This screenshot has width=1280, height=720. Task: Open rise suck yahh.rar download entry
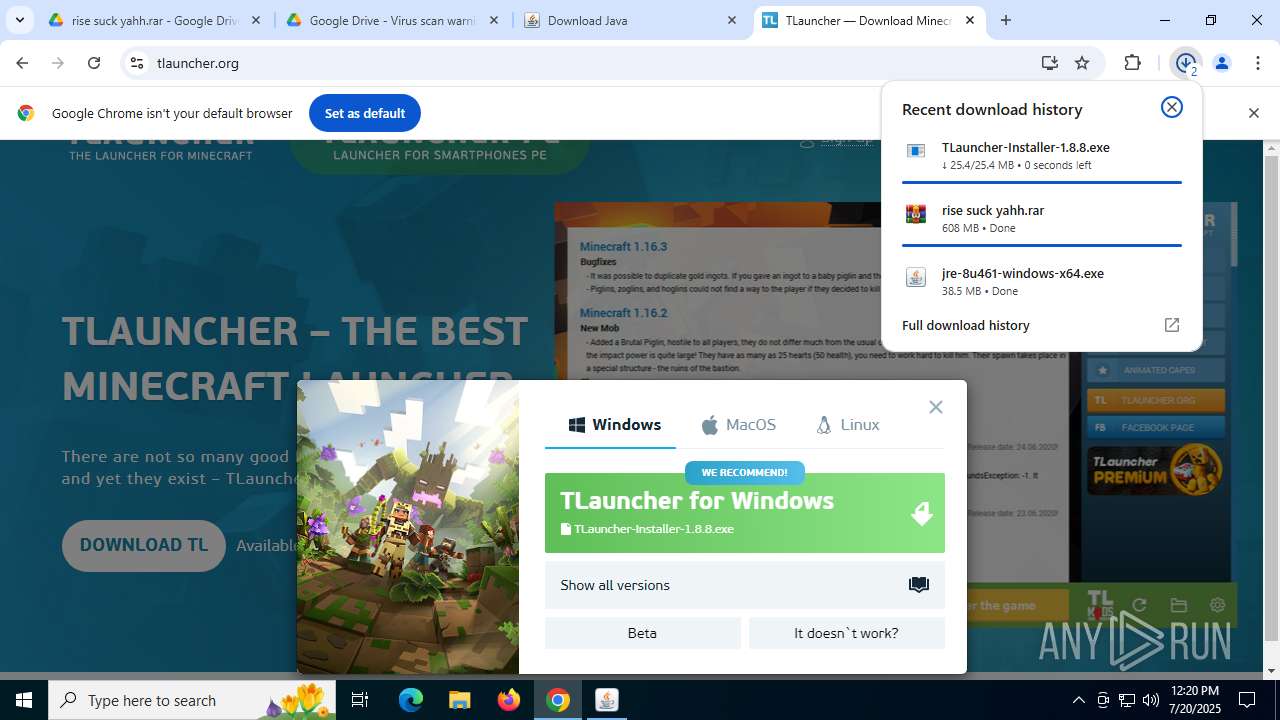(1042, 219)
